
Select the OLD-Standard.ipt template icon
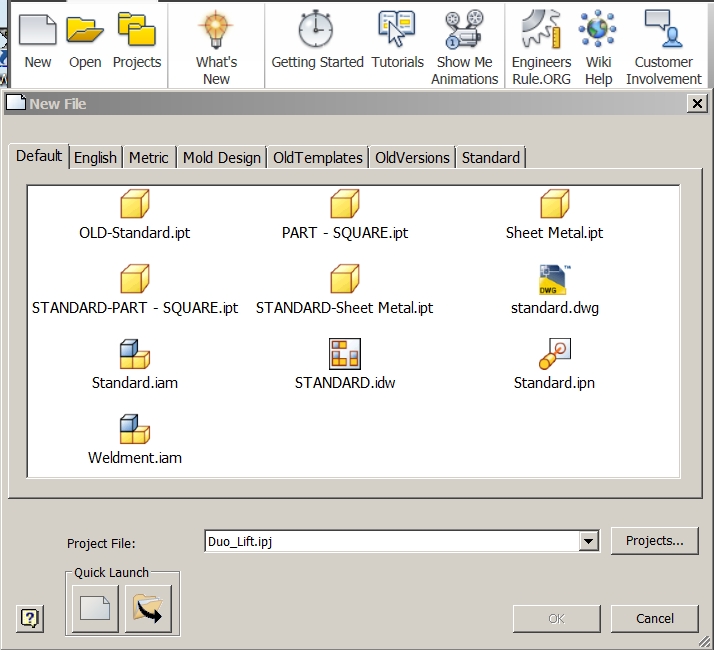point(135,204)
